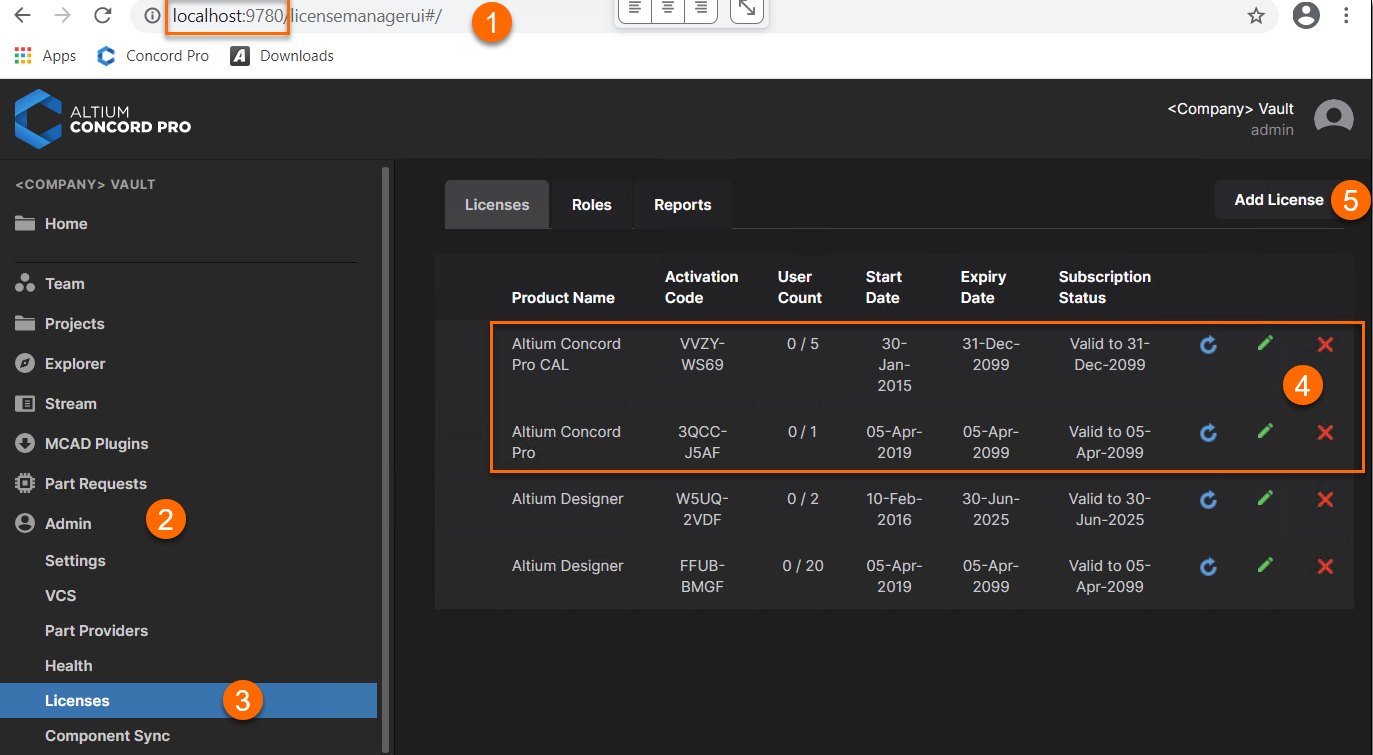Delete the 3QCC-J5AF Concord Pro license
This screenshot has width=1373, height=755.
click(1325, 433)
